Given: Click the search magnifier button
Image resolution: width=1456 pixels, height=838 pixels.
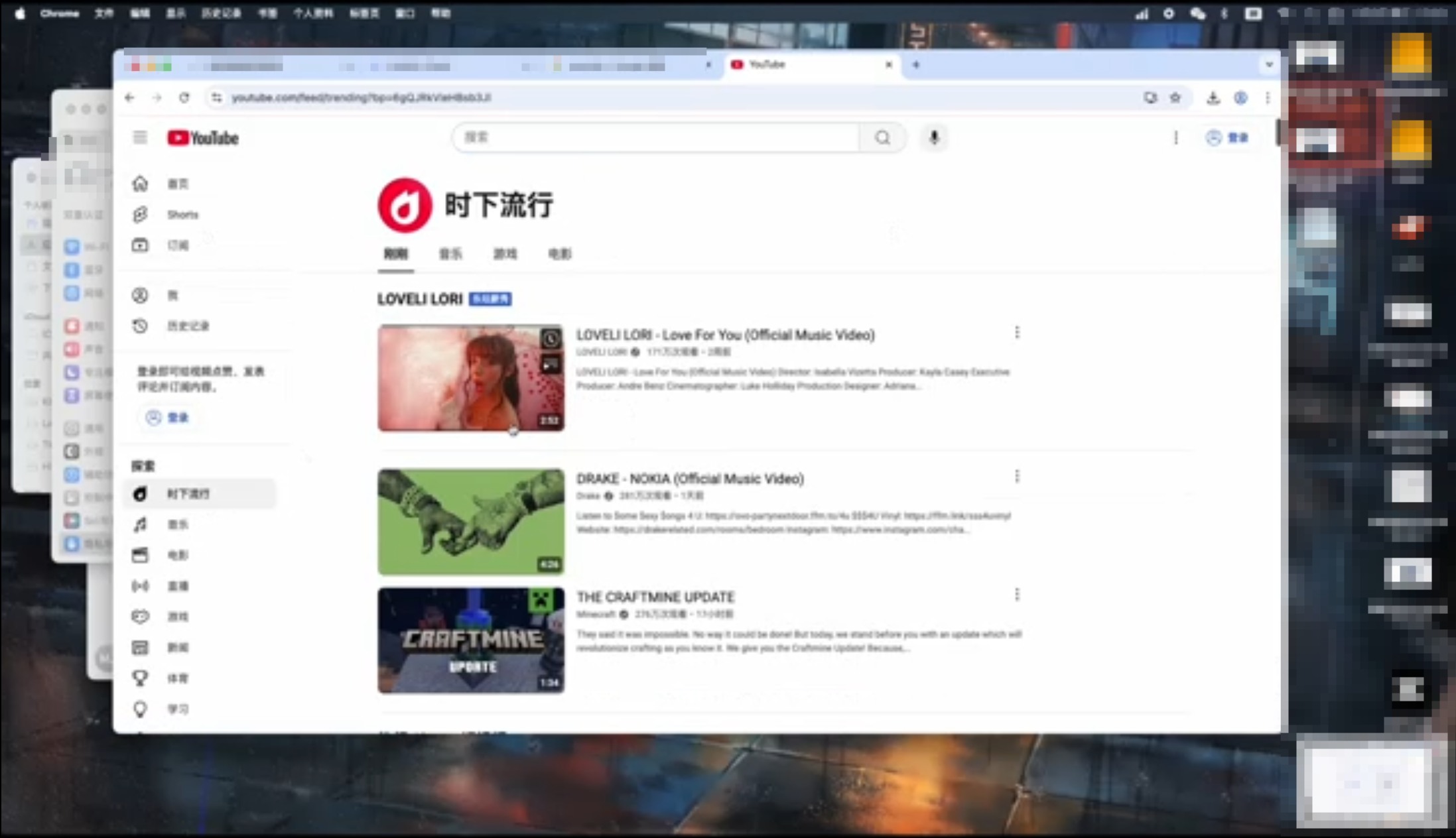Looking at the screenshot, I should 882,137.
